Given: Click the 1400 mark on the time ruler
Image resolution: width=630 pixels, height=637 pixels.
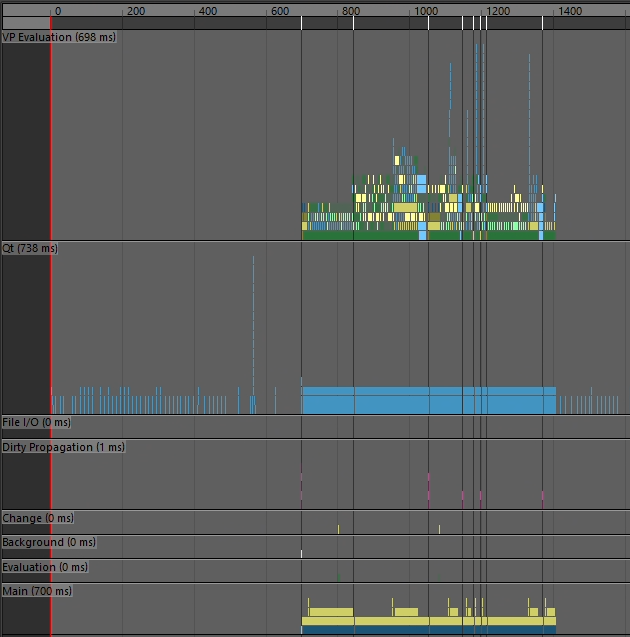Looking at the screenshot, I should 570,11.
